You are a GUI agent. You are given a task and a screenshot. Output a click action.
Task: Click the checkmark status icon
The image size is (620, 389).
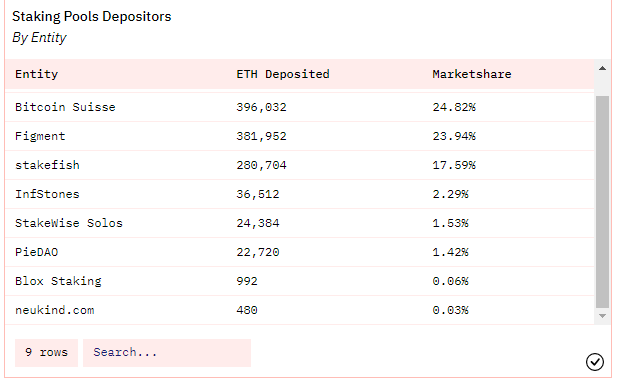pyautogui.click(x=595, y=362)
